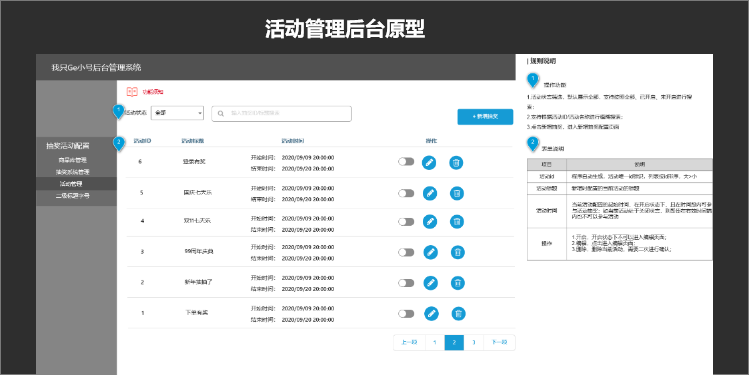Screen dimensions: 749x375
Task: Go to page 3
Action: 473,343
